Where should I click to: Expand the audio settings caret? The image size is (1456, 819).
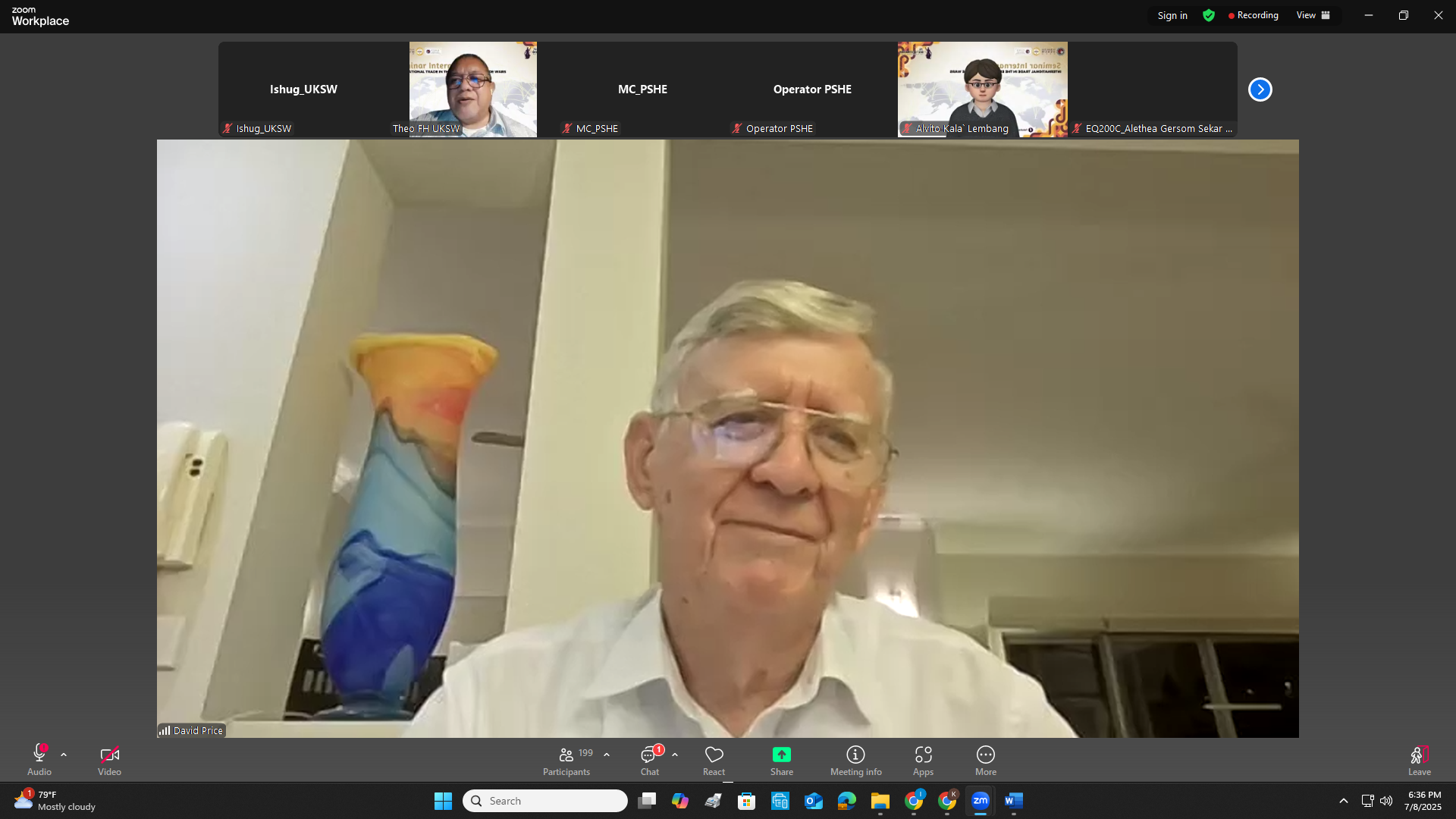click(64, 755)
